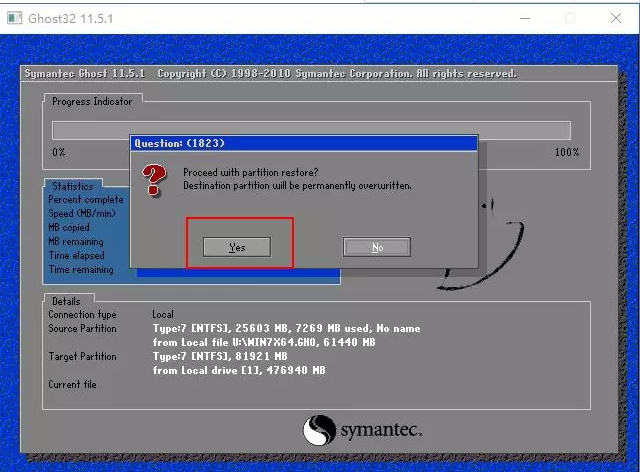Click the Source Partition NTFS info line
The image size is (640, 472).
pos(286,328)
